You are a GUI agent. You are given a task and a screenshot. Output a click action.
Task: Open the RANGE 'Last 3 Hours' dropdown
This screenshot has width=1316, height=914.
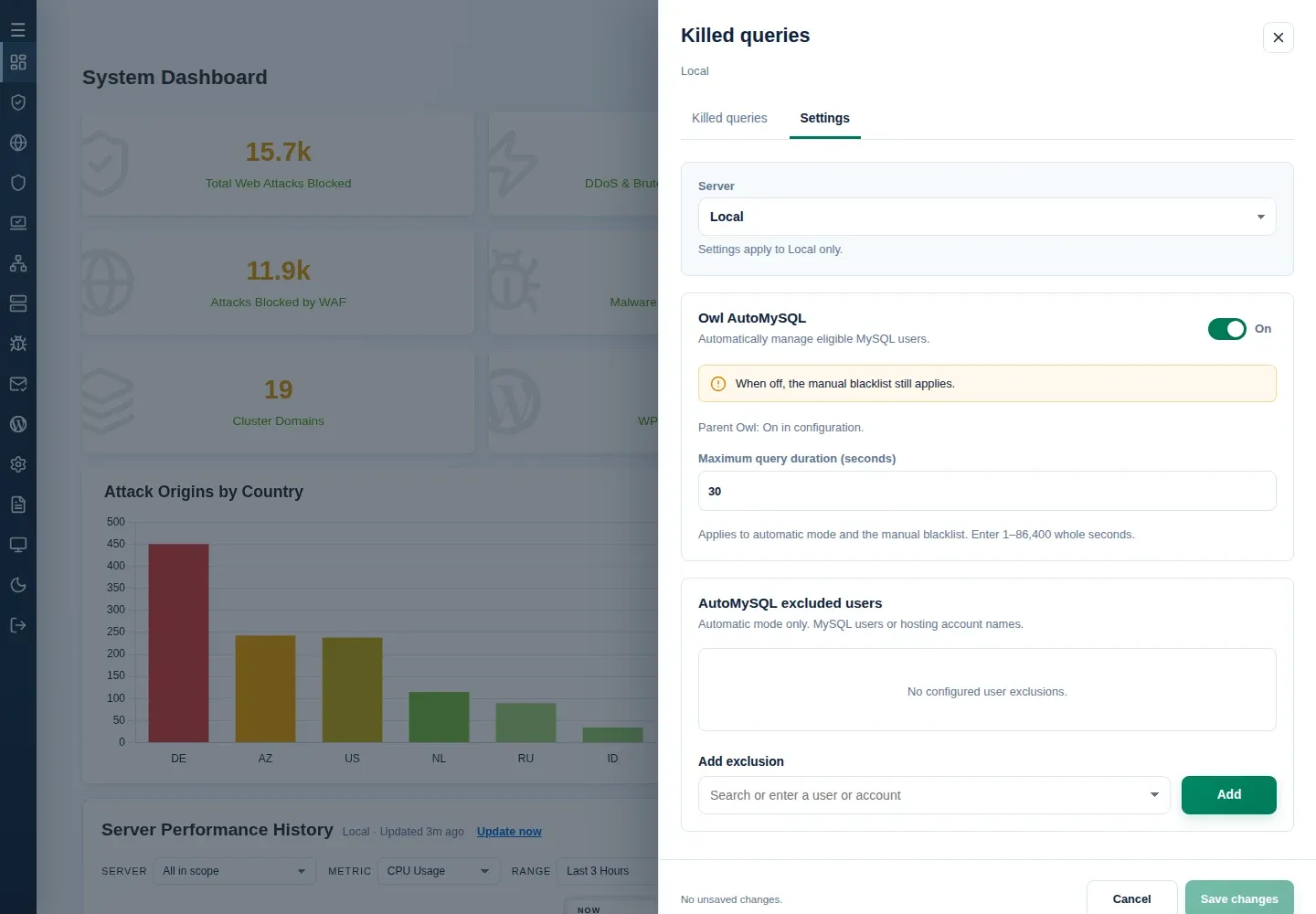point(607,871)
